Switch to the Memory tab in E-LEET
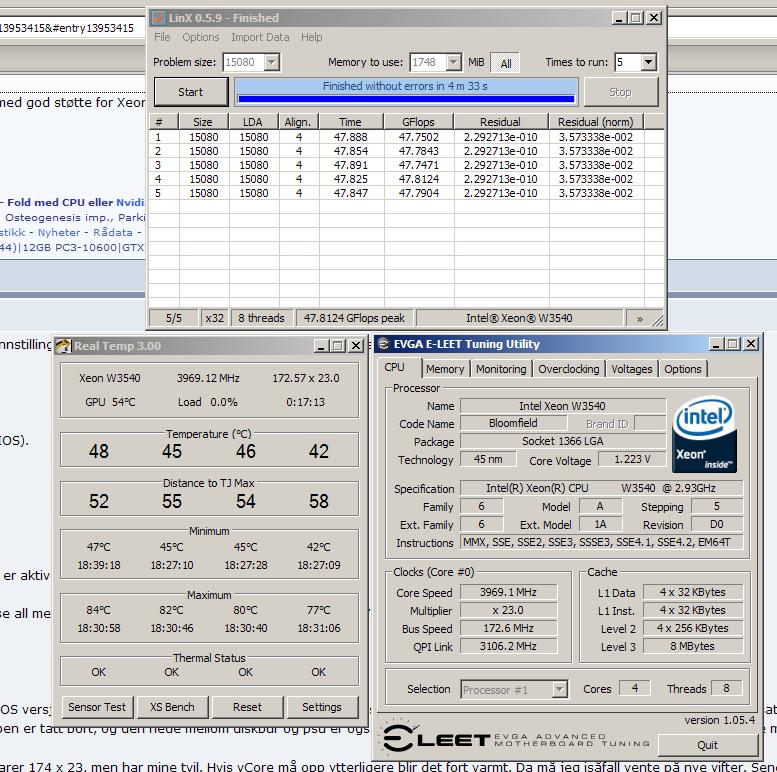777x772 pixels. pyautogui.click(x=445, y=369)
